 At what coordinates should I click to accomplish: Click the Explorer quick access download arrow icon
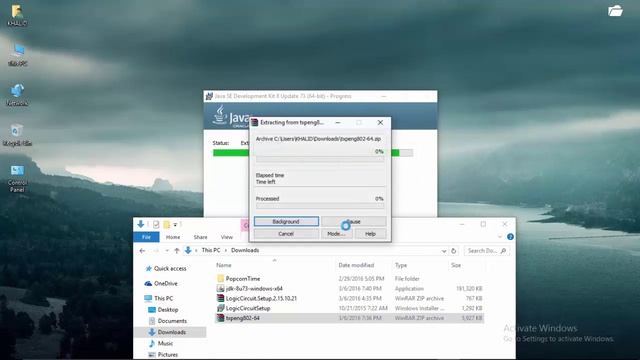click(x=141, y=224)
